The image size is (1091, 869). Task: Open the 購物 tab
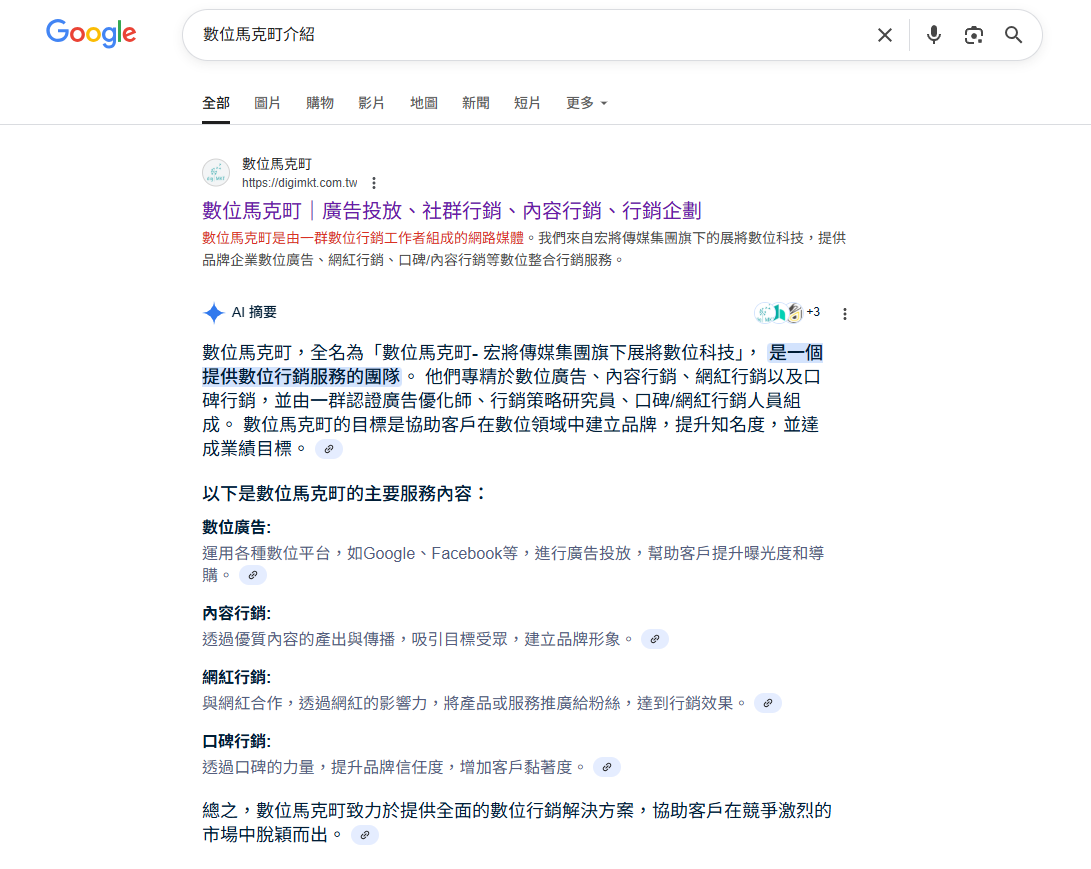point(319,103)
